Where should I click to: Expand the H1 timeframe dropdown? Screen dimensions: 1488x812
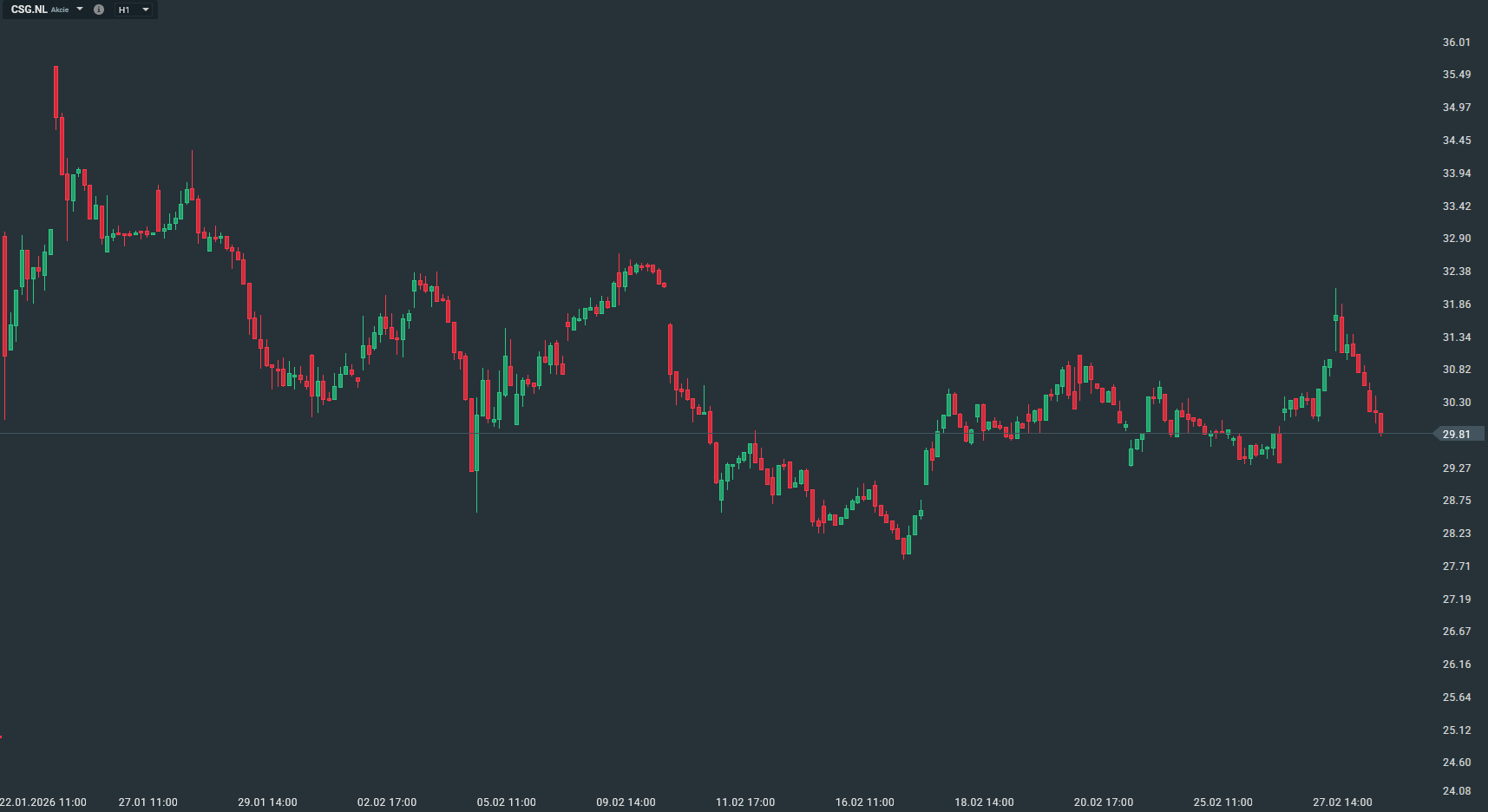pos(146,10)
